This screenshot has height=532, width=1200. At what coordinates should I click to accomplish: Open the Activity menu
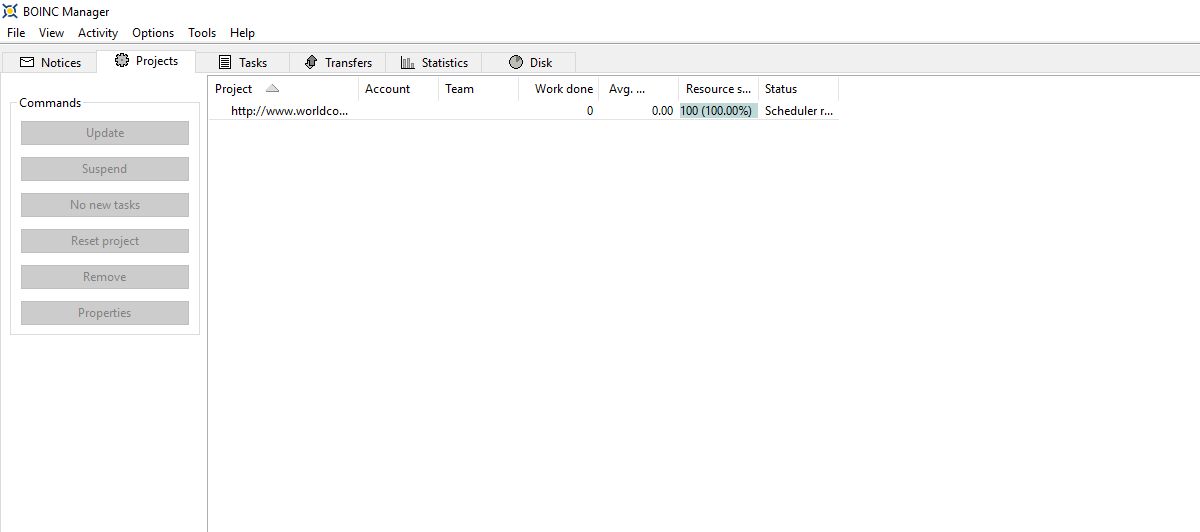(98, 33)
